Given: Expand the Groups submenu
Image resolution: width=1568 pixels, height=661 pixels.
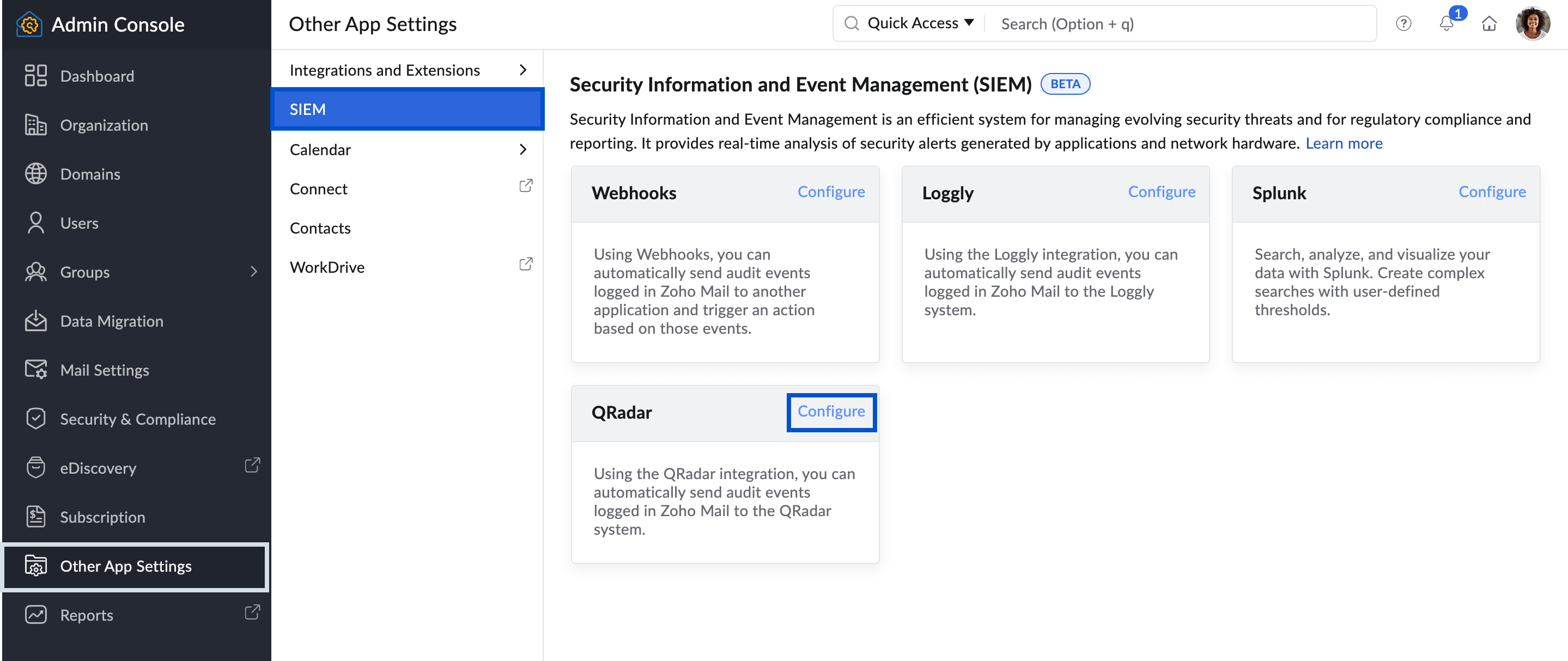Looking at the screenshot, I should (254, 271).
